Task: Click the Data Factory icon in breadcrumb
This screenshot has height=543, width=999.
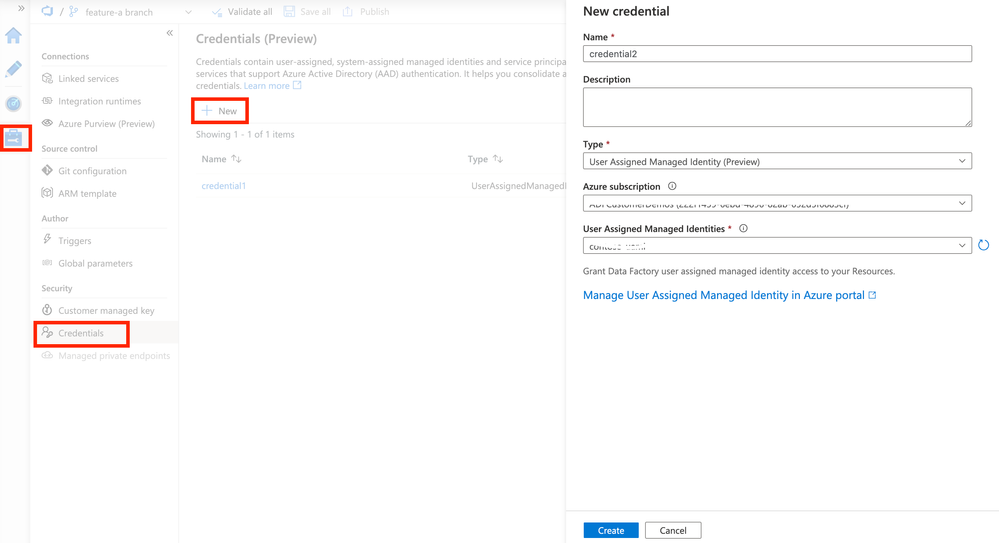Action: tap(47, 11)
